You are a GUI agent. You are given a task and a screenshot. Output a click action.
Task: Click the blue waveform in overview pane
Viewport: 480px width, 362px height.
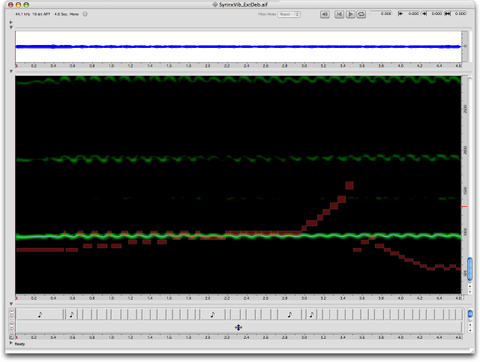tap(238, 47)
